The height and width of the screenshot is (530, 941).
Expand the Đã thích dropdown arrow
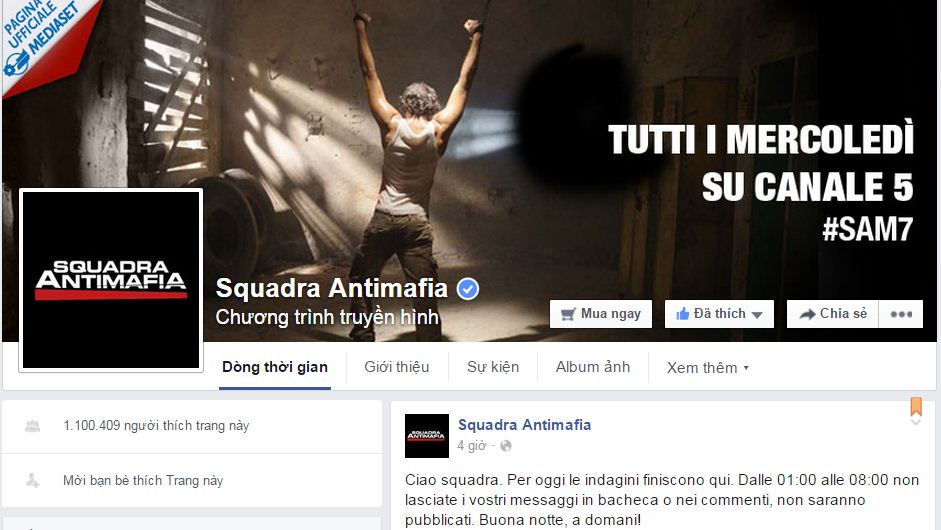click(x=757, y=315)
